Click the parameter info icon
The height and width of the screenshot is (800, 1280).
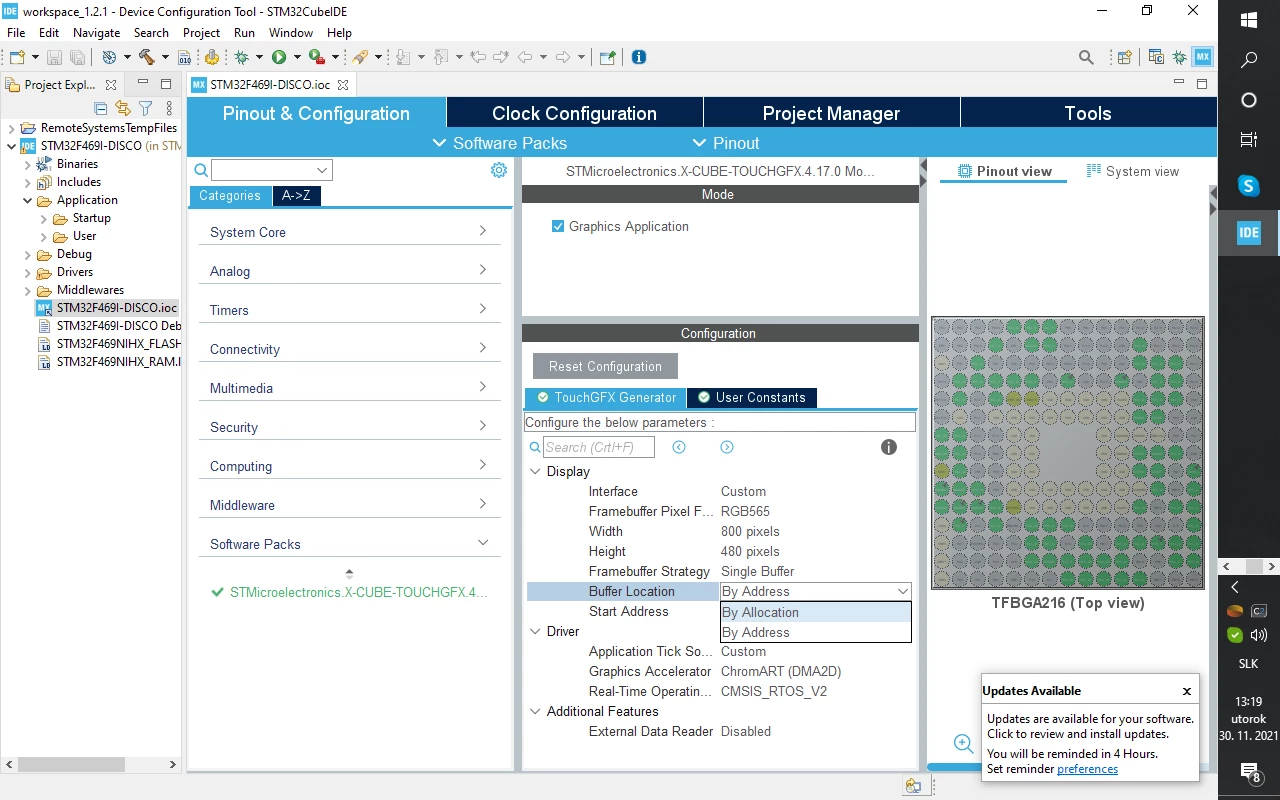(889, 447)
